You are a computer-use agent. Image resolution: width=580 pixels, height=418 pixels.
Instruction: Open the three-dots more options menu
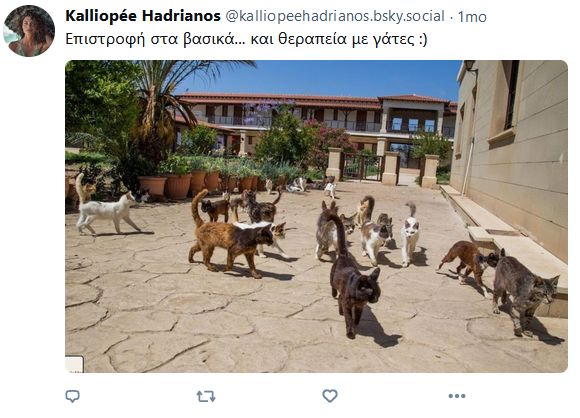pos(457,396)
